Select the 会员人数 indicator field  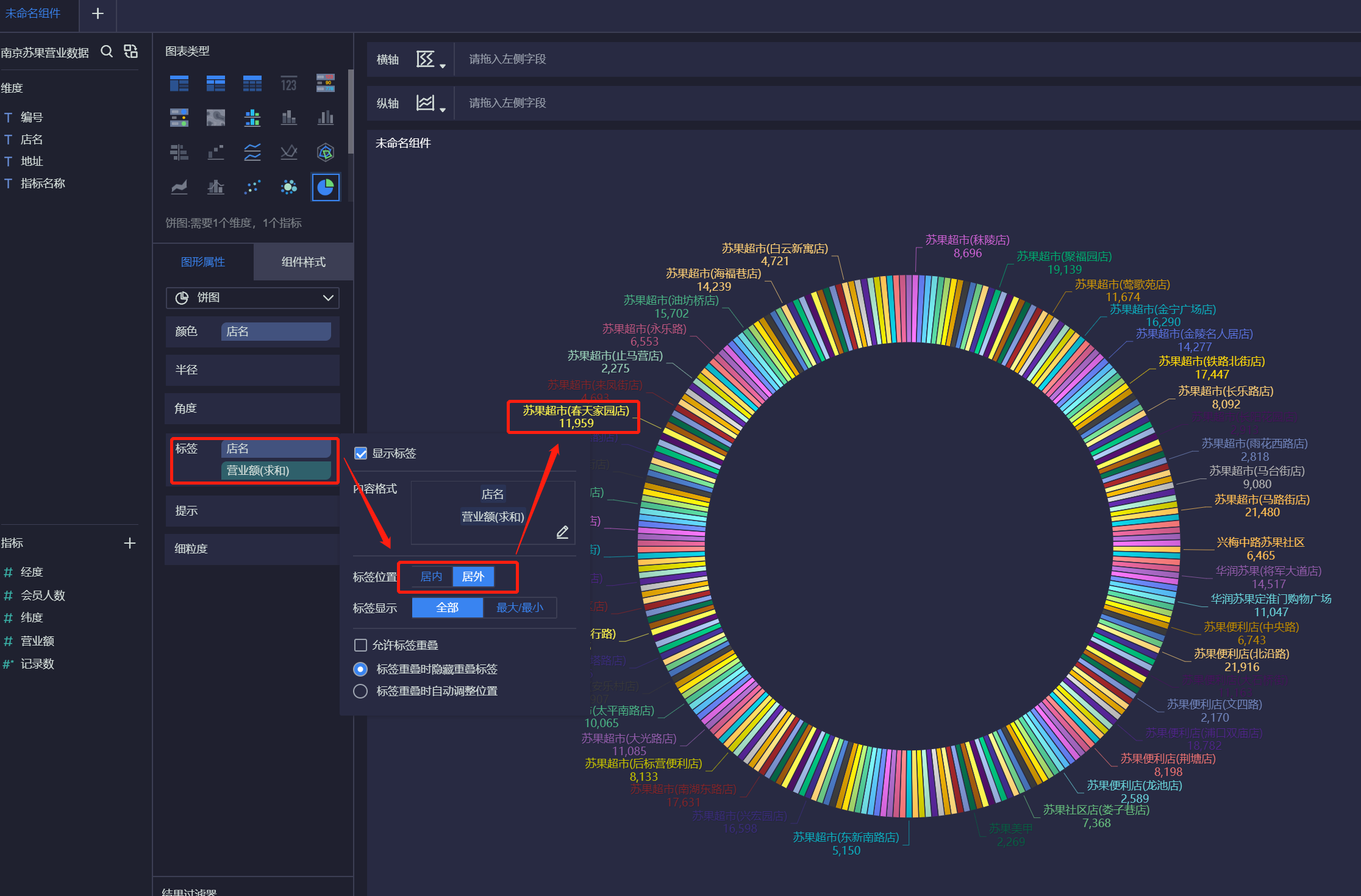tap(43, 596)
